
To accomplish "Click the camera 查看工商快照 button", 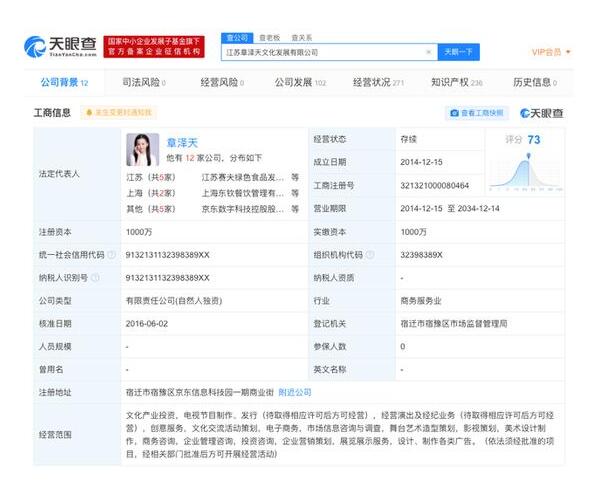I will [x=477, y=113].
